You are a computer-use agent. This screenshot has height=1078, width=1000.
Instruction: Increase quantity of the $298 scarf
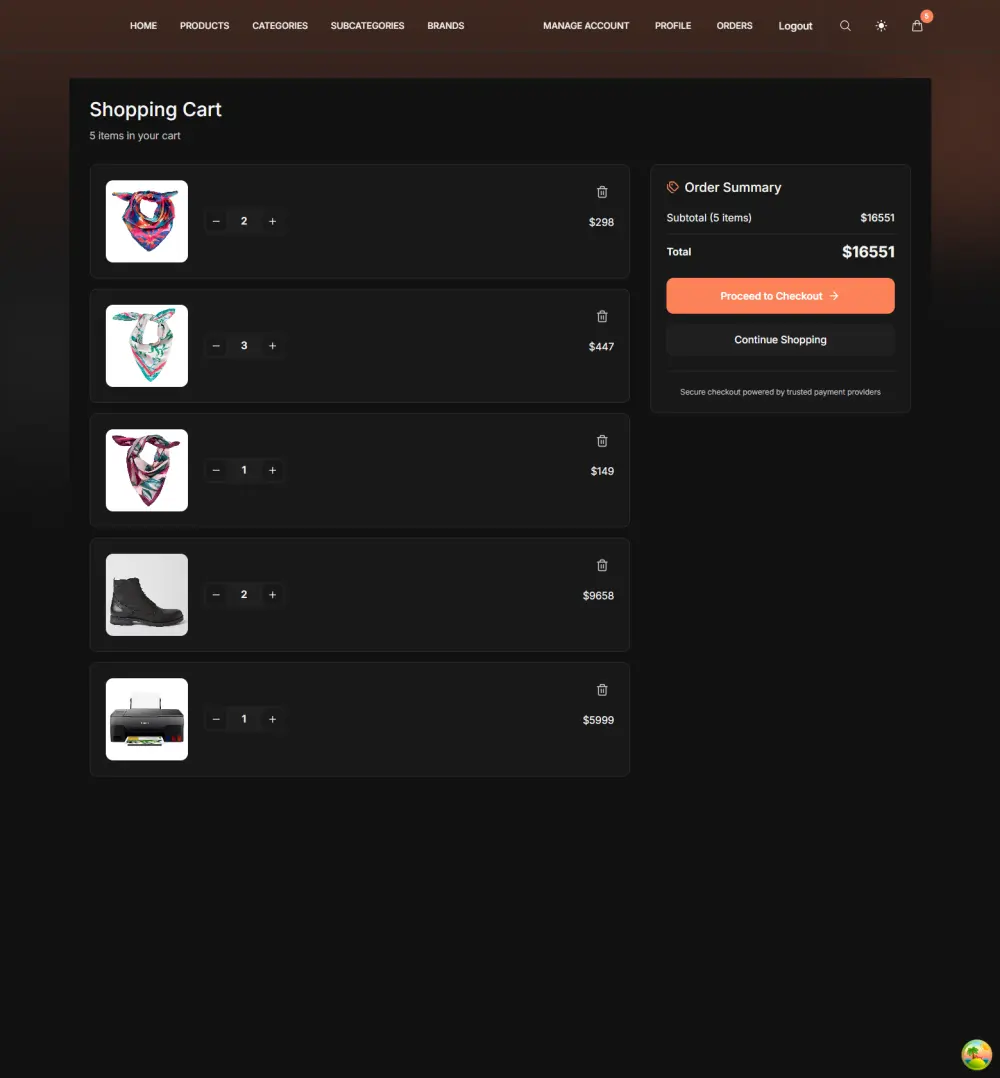tap(272, 221)
